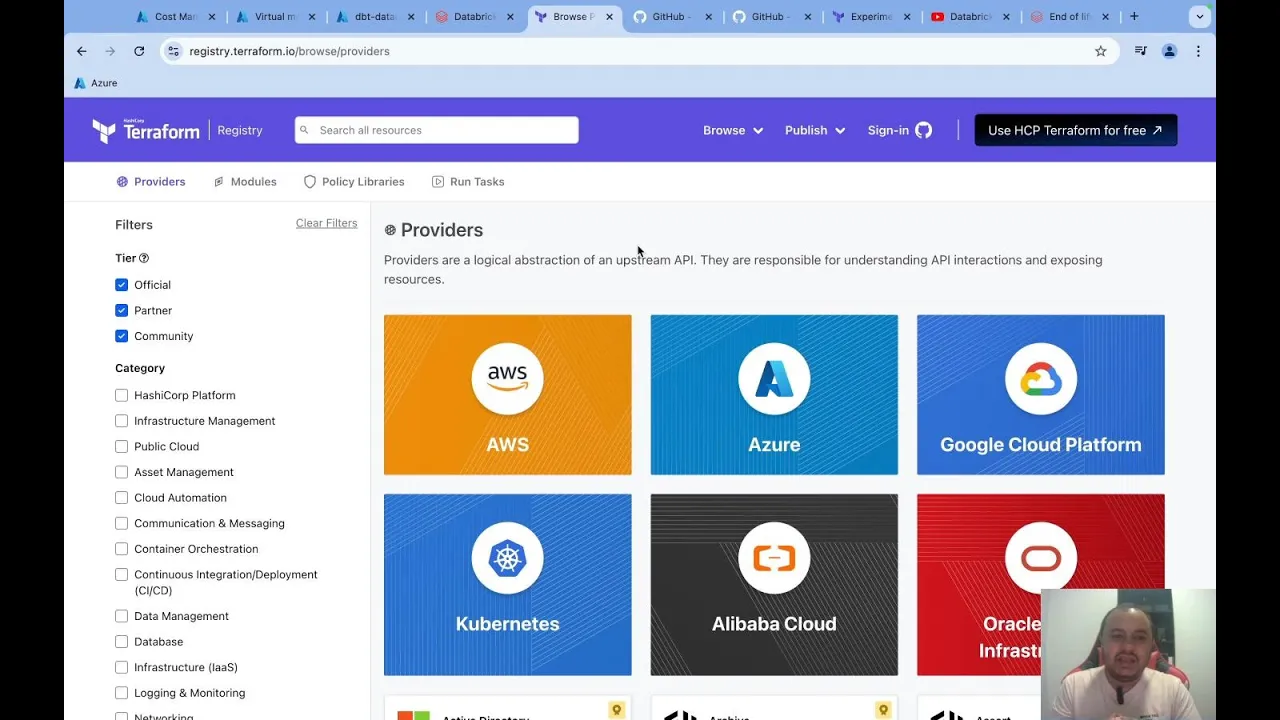Click the Tier help question-mark icon

[x=144, y=258]
